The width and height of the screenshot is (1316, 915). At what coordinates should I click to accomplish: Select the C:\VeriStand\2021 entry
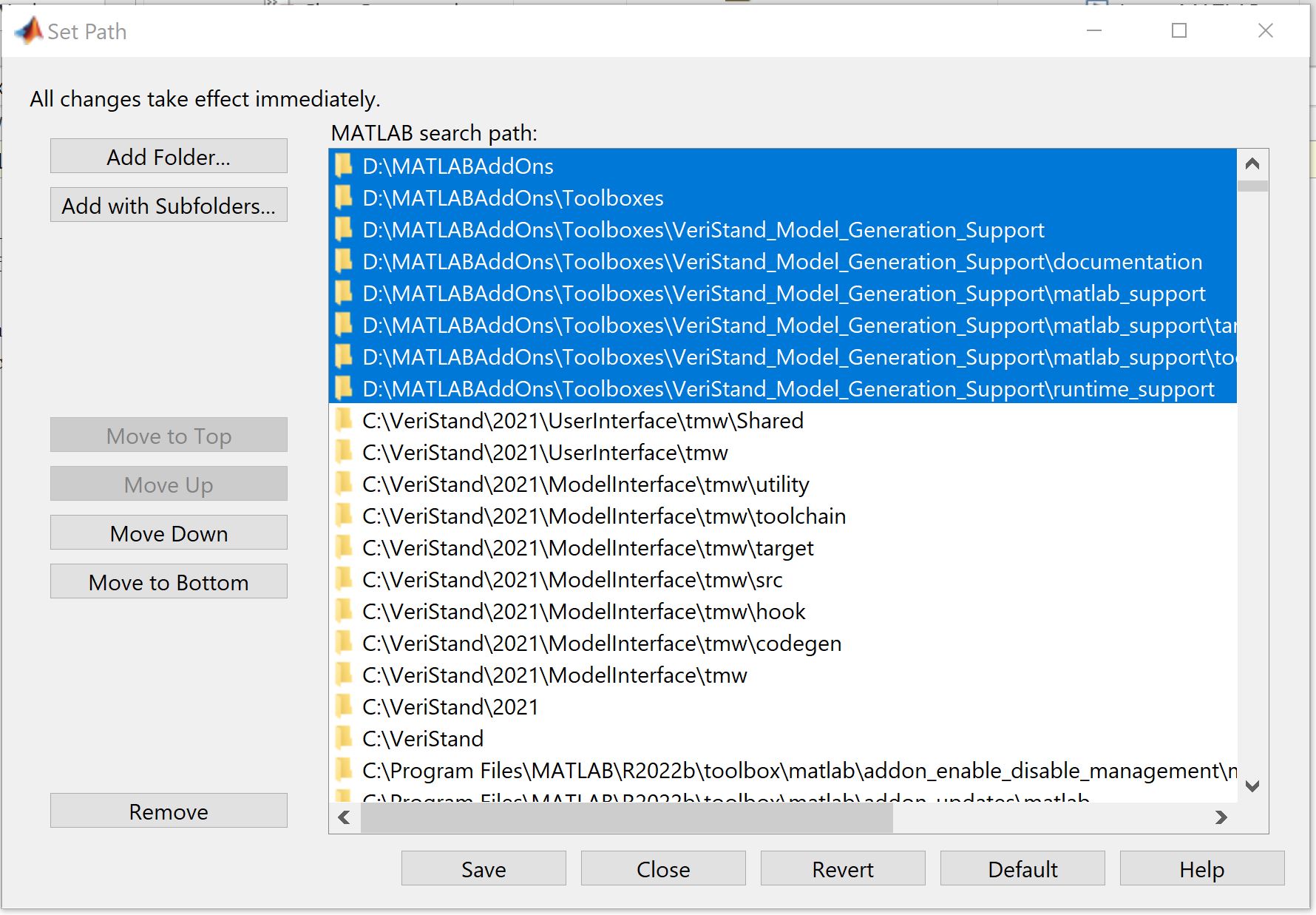coord(783,706)
